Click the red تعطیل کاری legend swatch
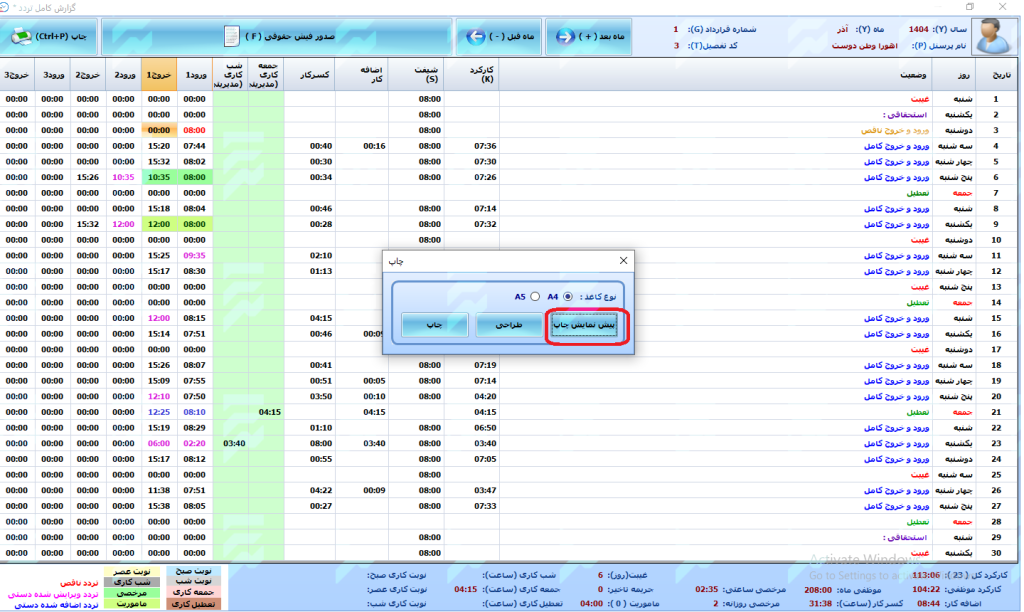Viewport: 1024px width, 612px height. point(192,604)
